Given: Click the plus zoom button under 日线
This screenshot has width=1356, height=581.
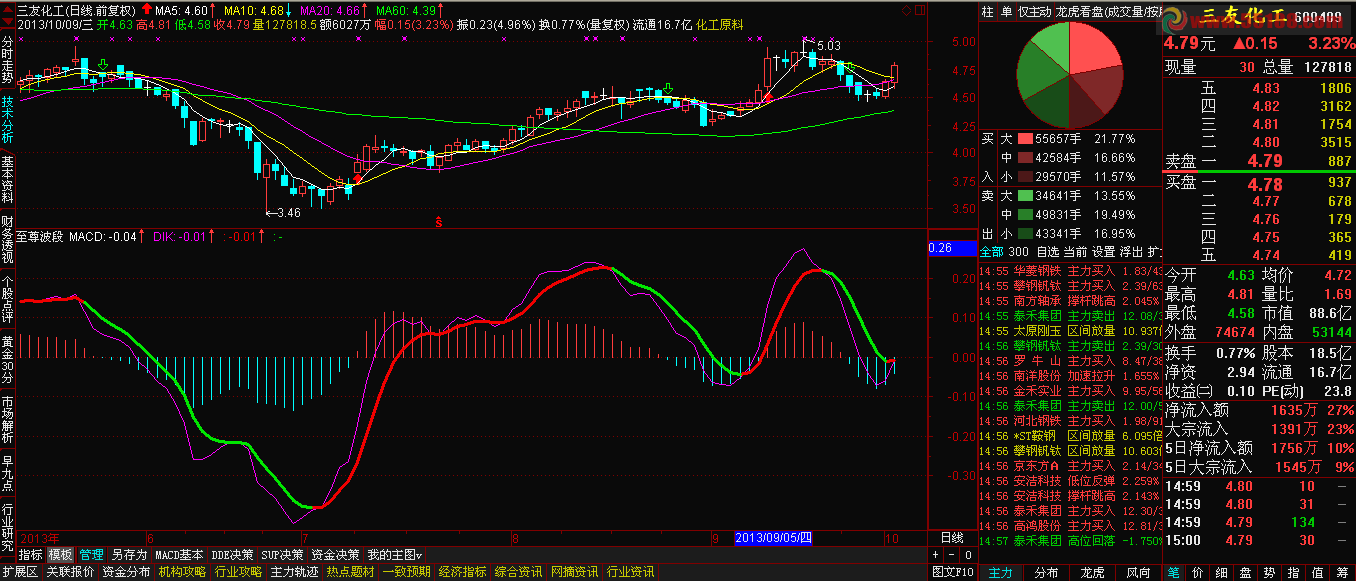Looking at the screenshot, I should pos(936,554).
